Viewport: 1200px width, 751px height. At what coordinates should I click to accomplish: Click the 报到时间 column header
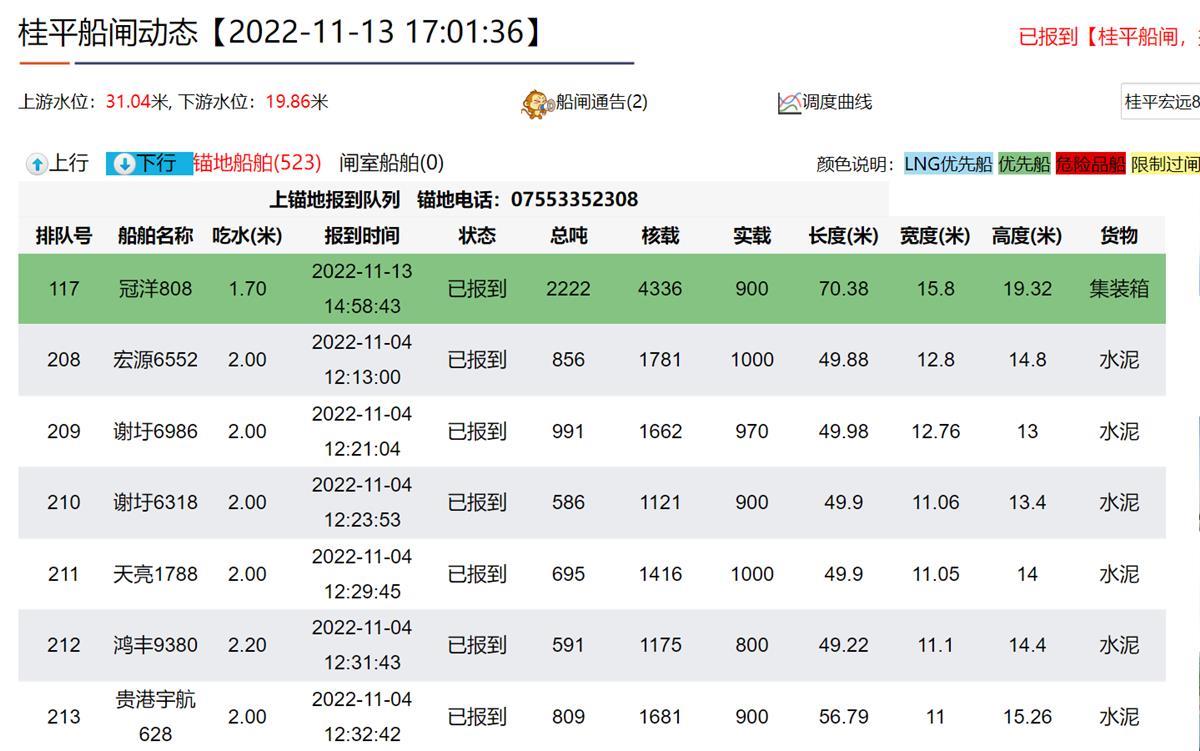click(x=361, y=236)
